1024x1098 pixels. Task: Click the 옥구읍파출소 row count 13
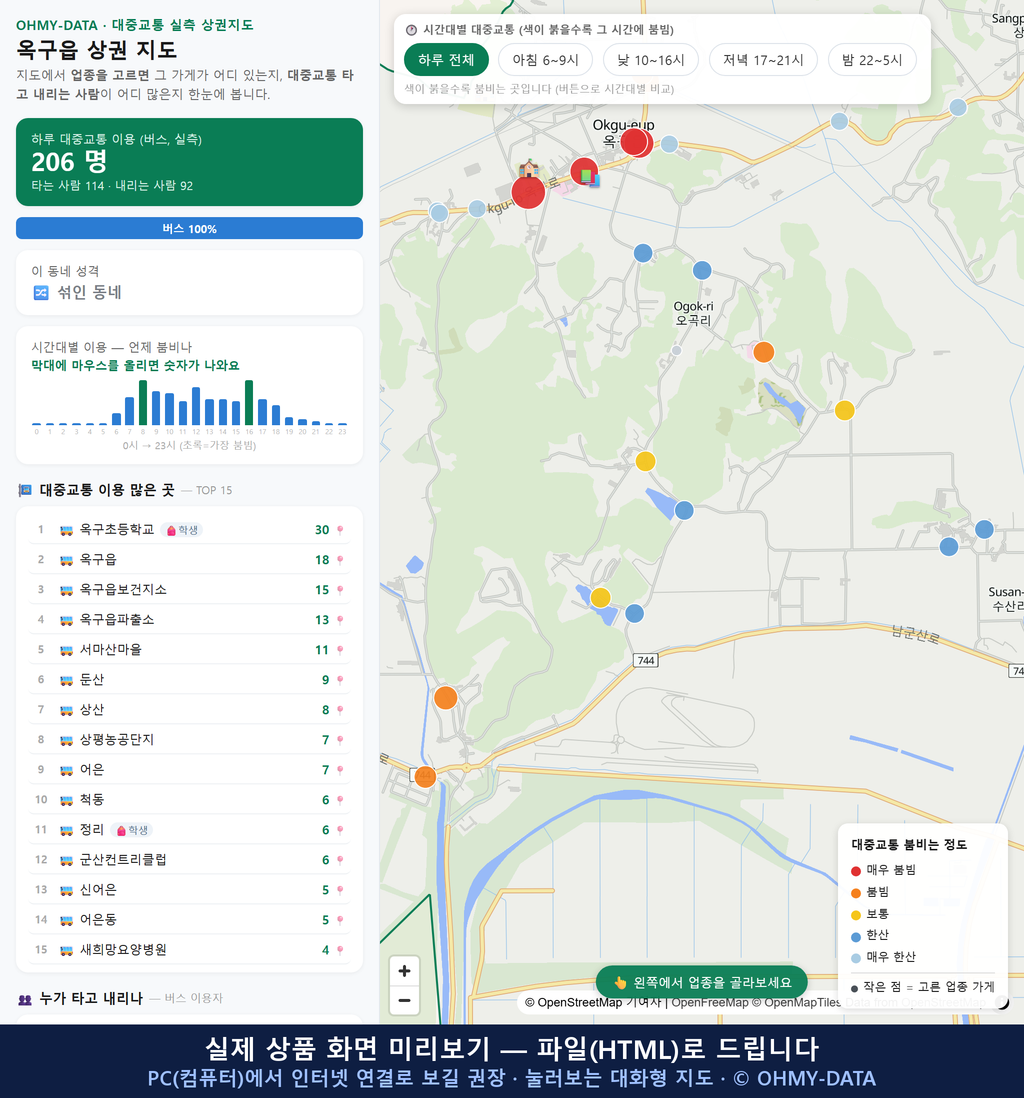point(322,620)
